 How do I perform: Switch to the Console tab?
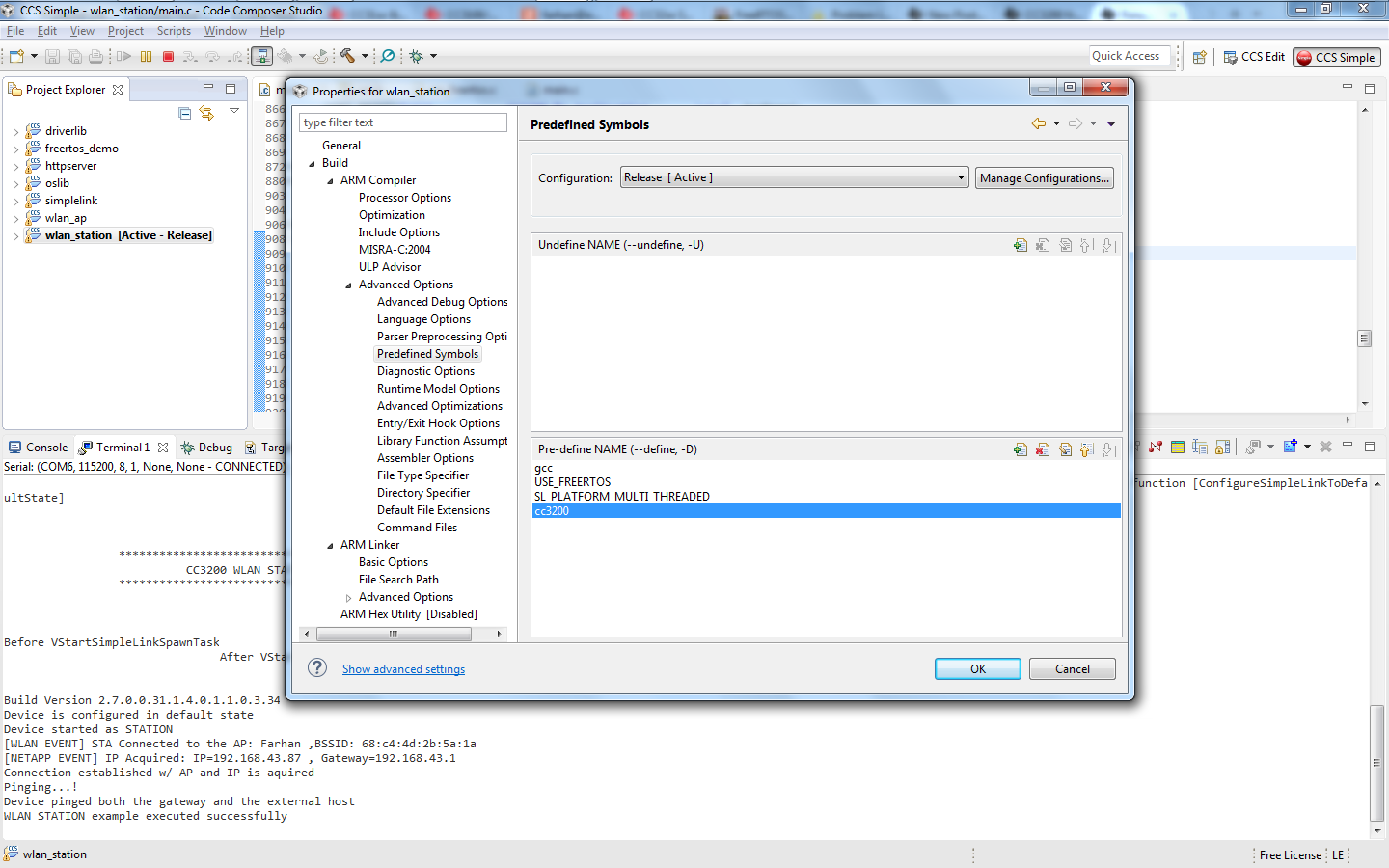coord(39,448)
